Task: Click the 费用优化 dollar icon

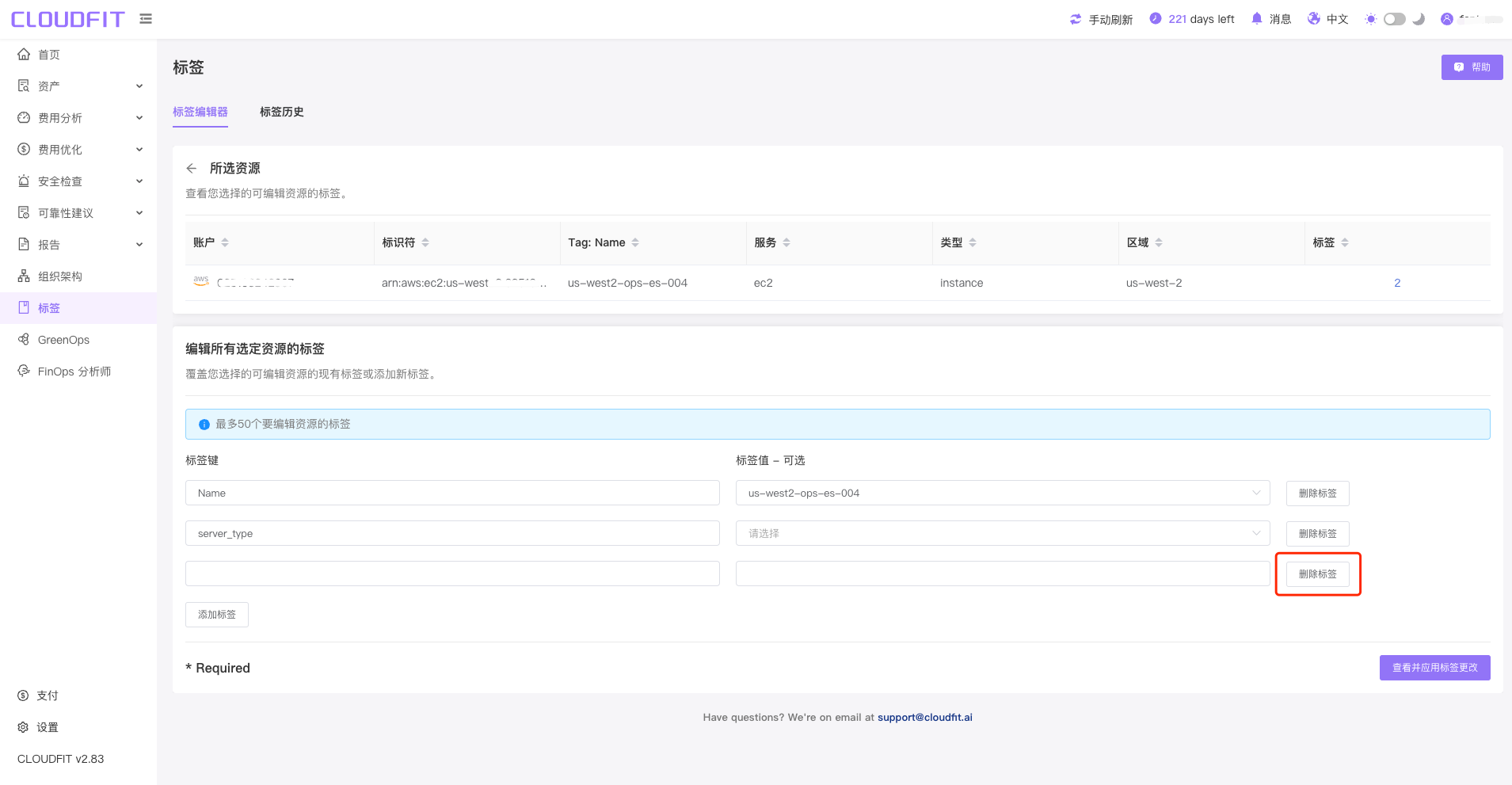Action: point(24,149)
